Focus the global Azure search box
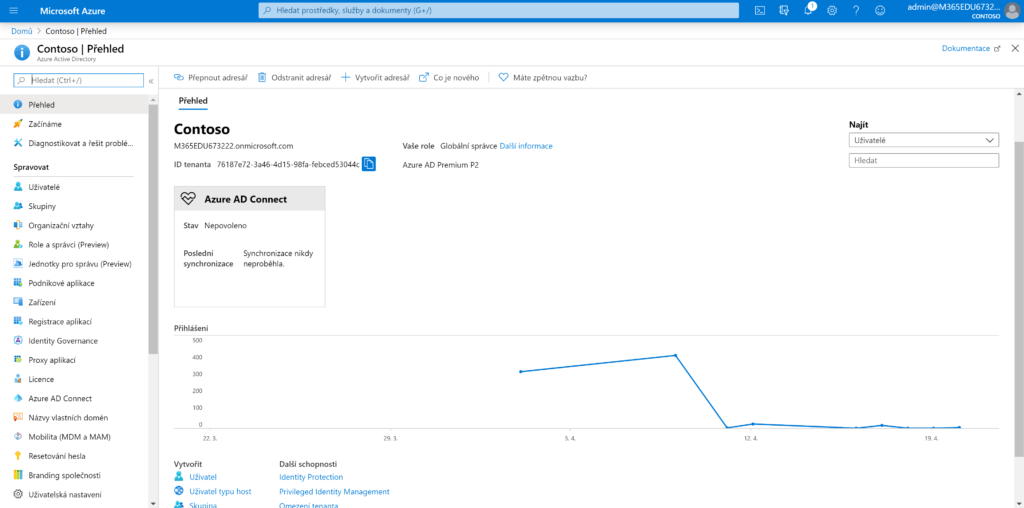The image size is (1024, 508). [498, 10]
